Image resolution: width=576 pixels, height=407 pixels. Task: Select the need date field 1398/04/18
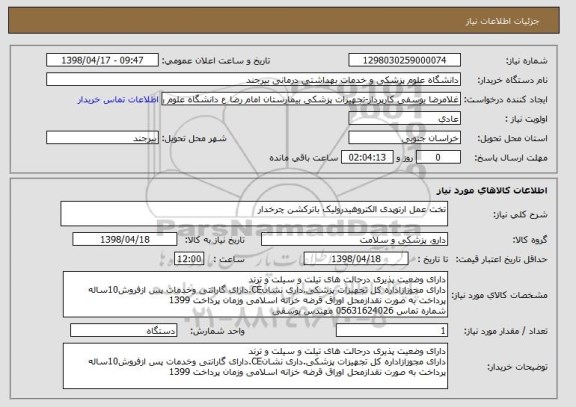125,240
